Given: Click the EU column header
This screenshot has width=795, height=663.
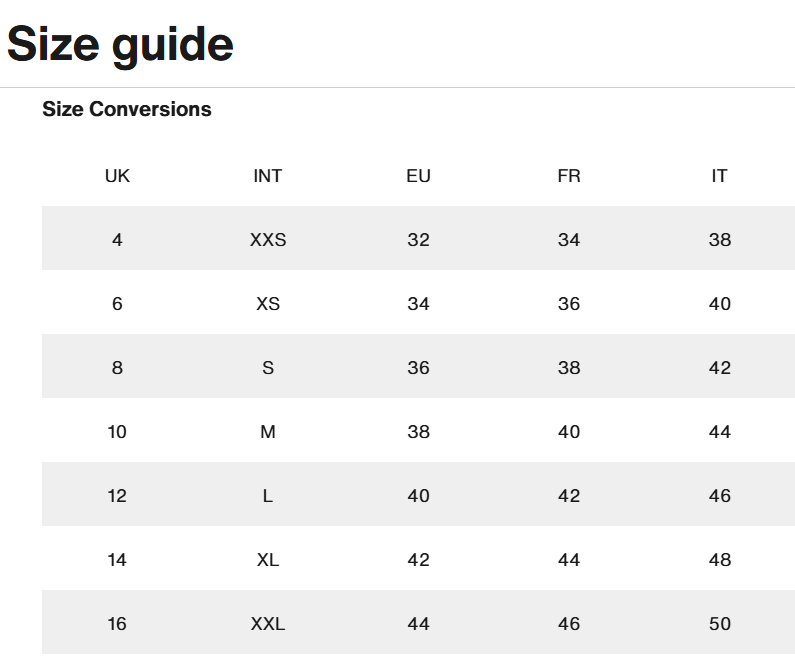Looking at the screenshot, I should pos(418,176).
